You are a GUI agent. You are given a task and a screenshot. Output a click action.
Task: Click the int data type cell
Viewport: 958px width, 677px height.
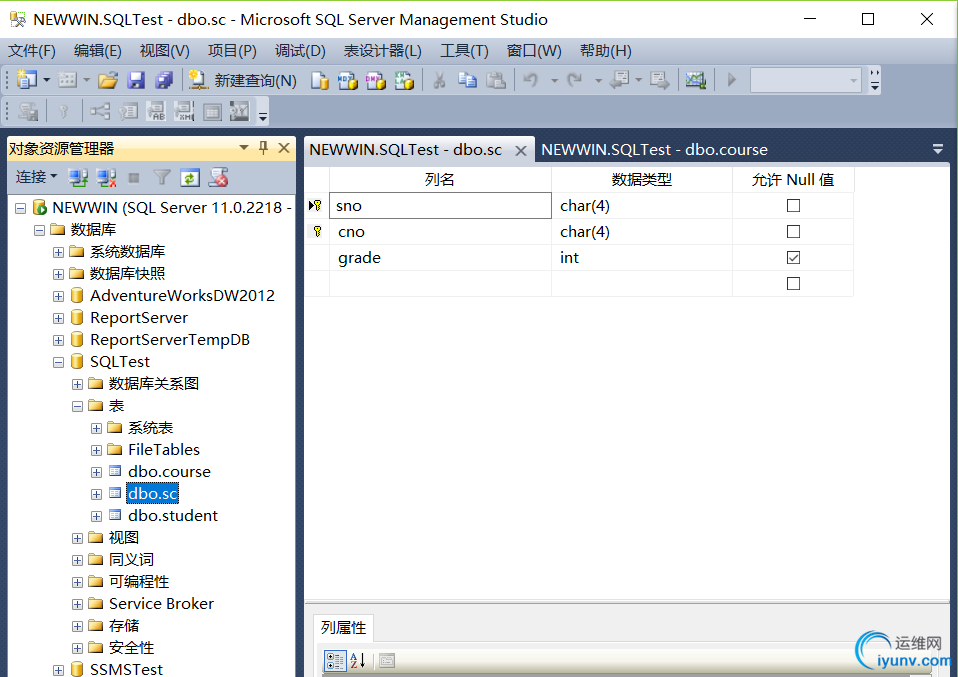642,258
